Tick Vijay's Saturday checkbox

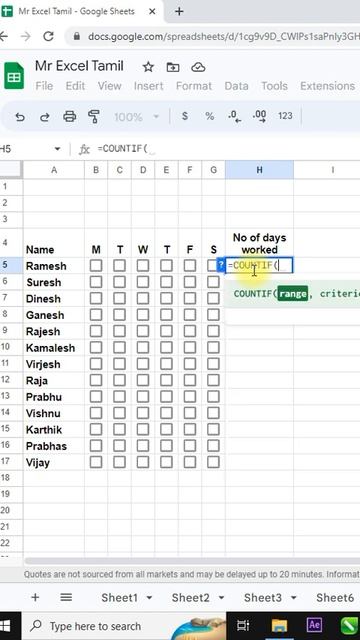(213, 462)
